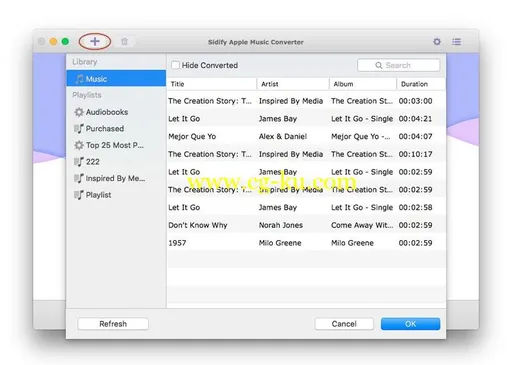Open the Audiobooks playlist
The image size is (512, 365).
coord(116,112)
